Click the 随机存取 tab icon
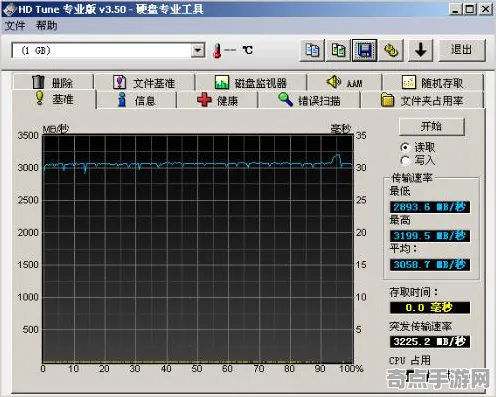 click(x=409, y=82)
